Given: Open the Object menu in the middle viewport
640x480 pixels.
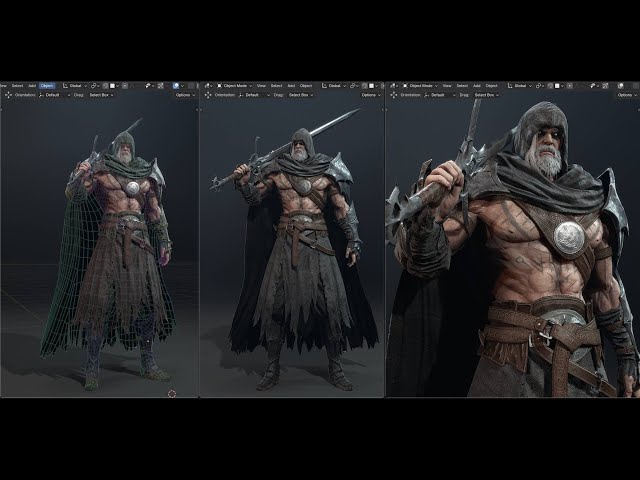Looking at the screenshot, I should (306, 86).
